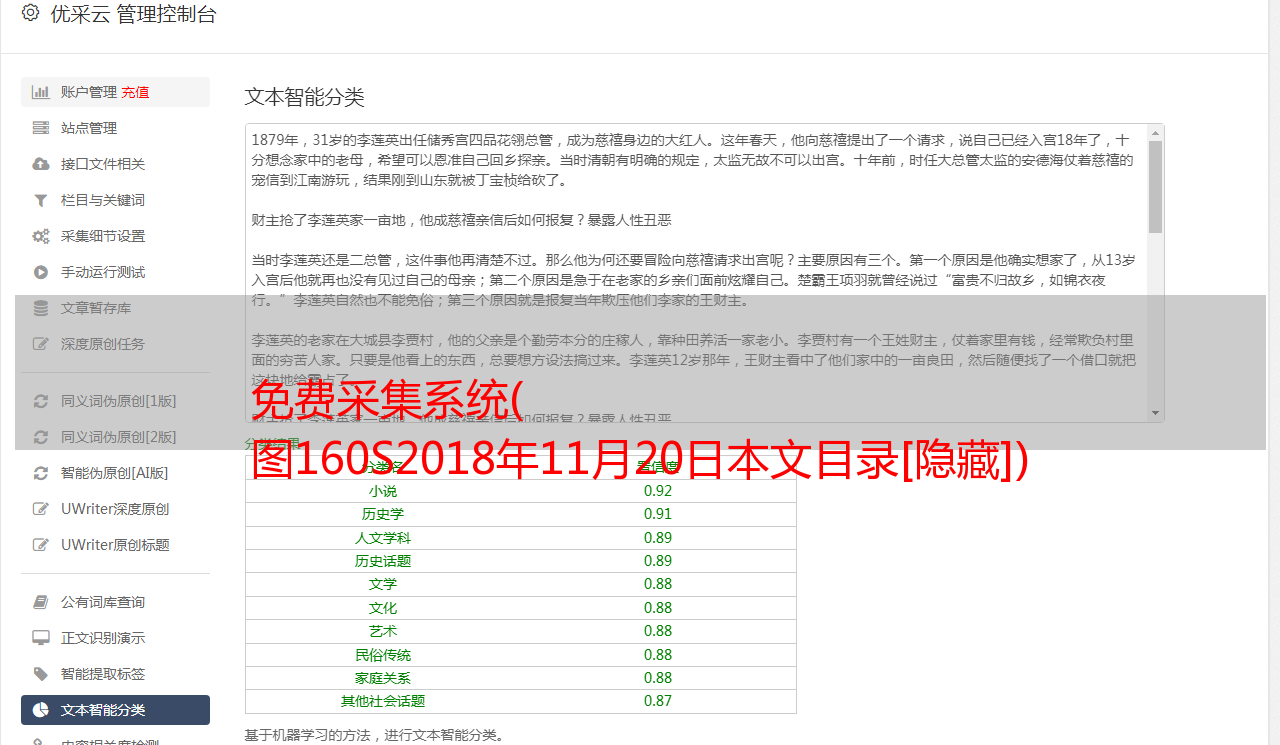This screenshot has height=745, width=1280.
Task: Click the refresh icon for 同义词伪原创[1版]
Action: pos(41,401)
